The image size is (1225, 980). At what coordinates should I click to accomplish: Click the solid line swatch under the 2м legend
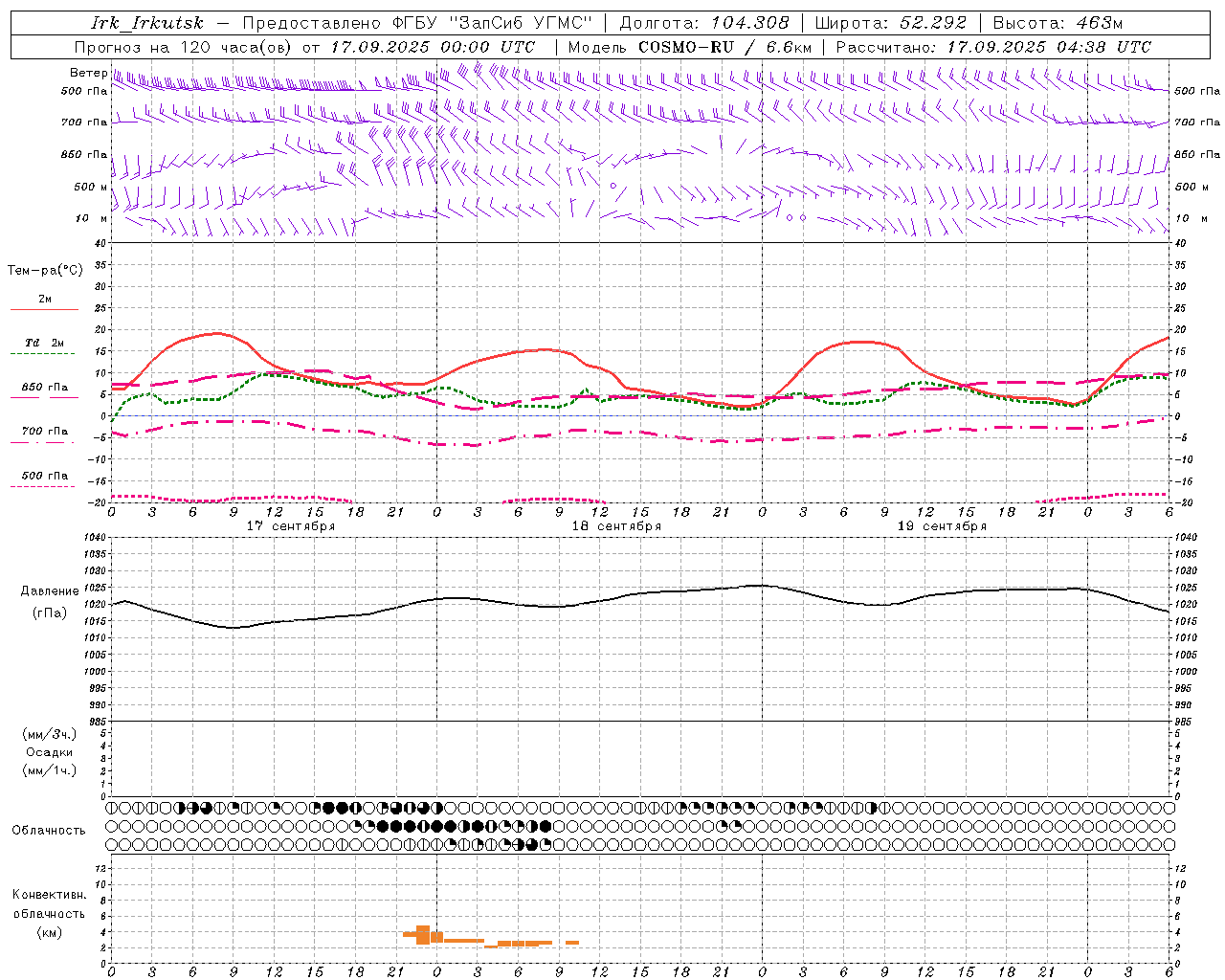tap(44, 310)
